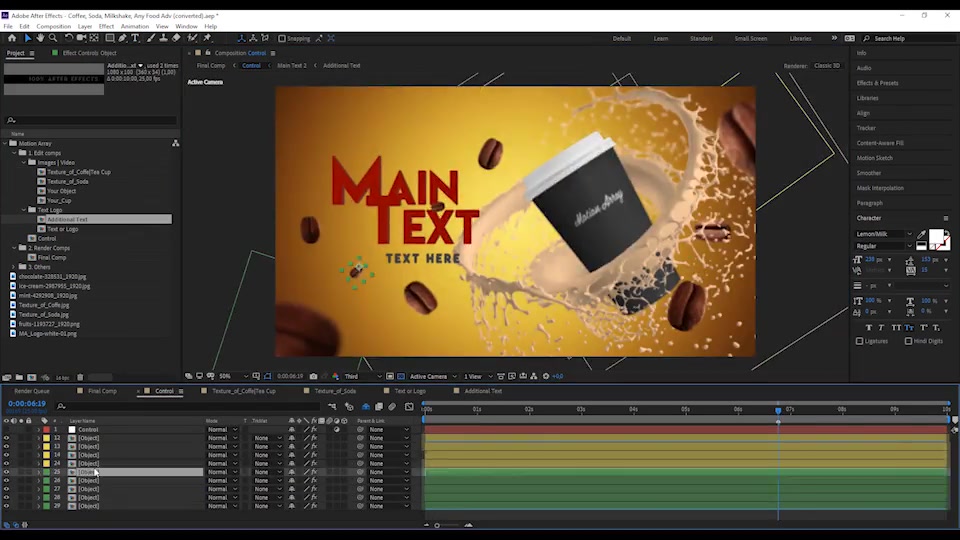The width and height of the screenshot is (960, 540).
Task: Open the Composition menu
Action: pos(53,26)
